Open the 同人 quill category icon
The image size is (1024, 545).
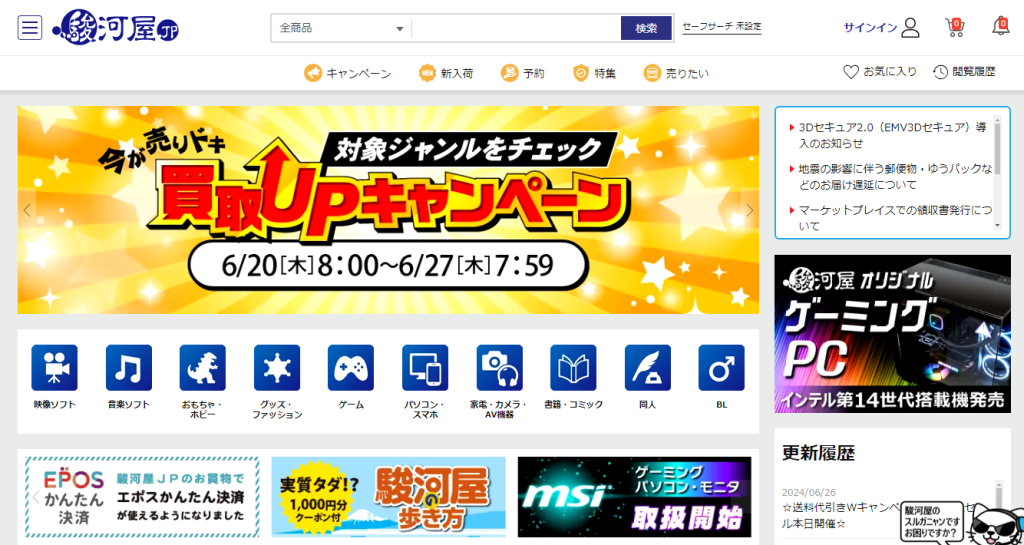[x=647, y=368]
